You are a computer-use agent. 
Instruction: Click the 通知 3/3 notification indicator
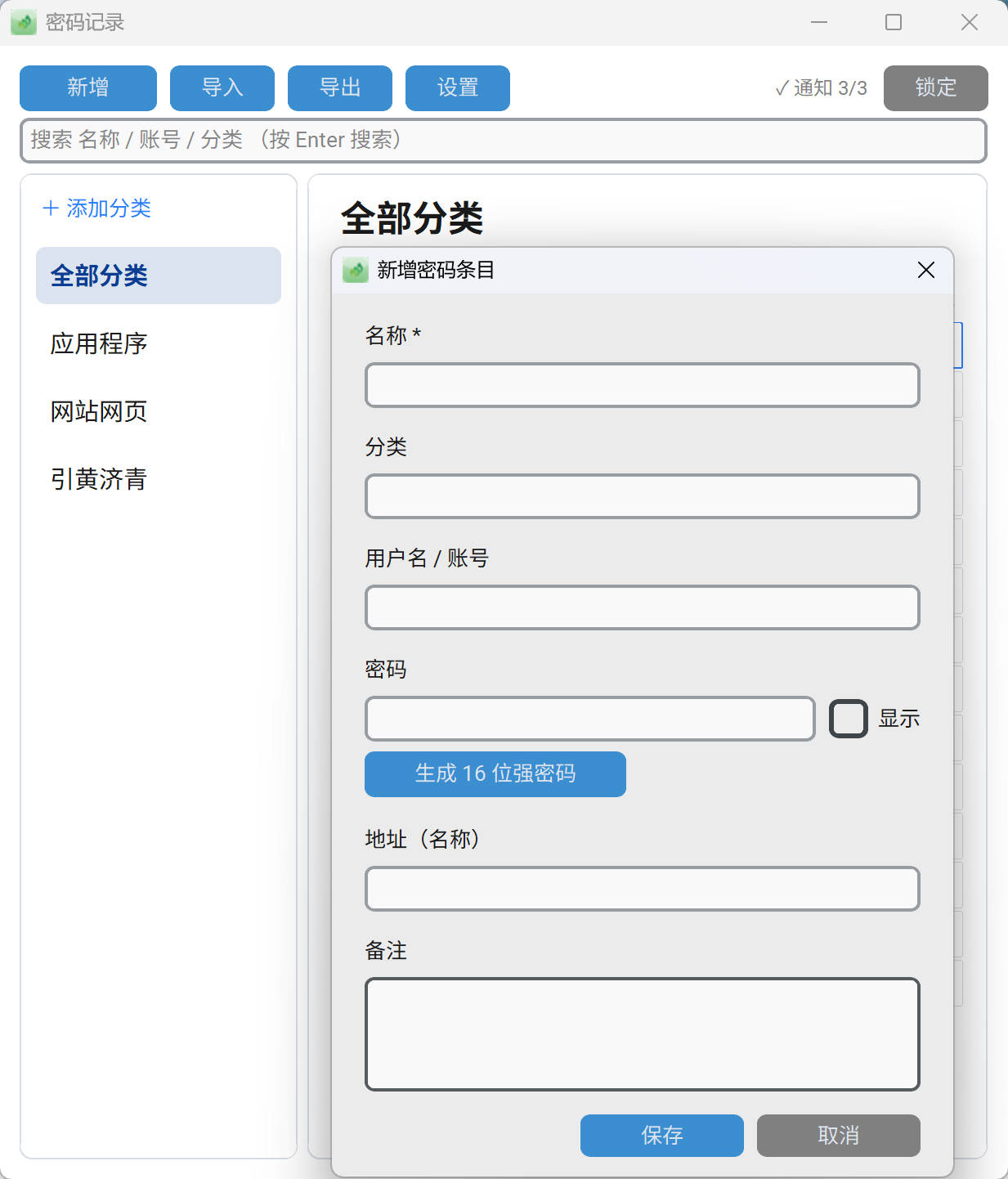[821, 88]
